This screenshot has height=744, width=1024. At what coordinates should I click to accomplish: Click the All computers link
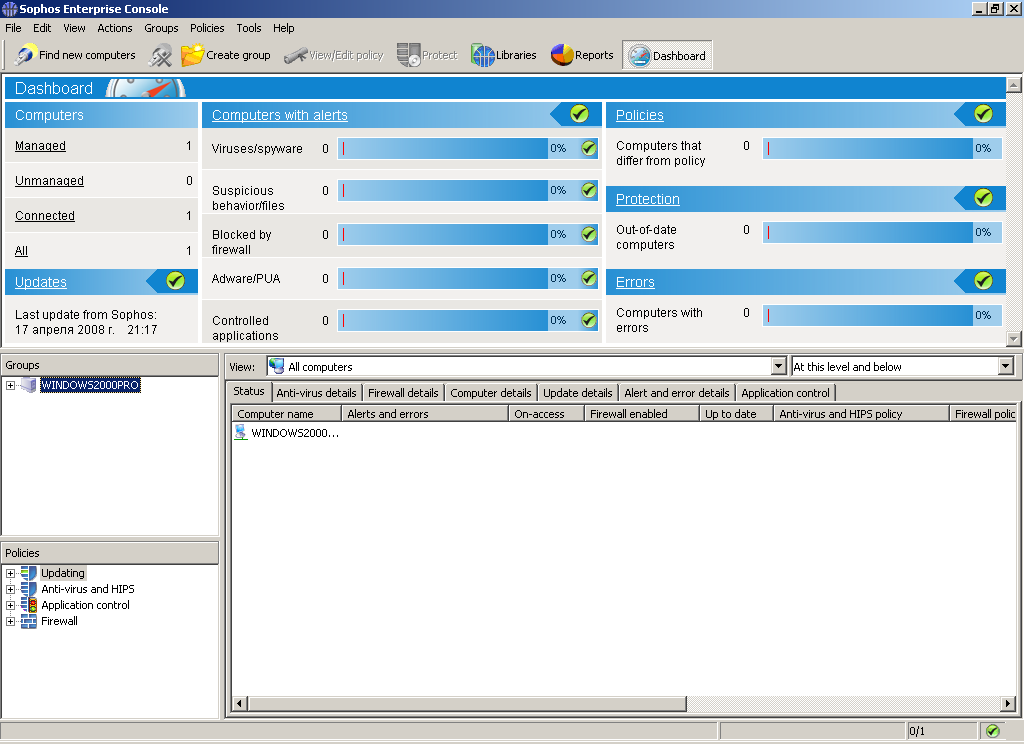(x=22, y=251)
